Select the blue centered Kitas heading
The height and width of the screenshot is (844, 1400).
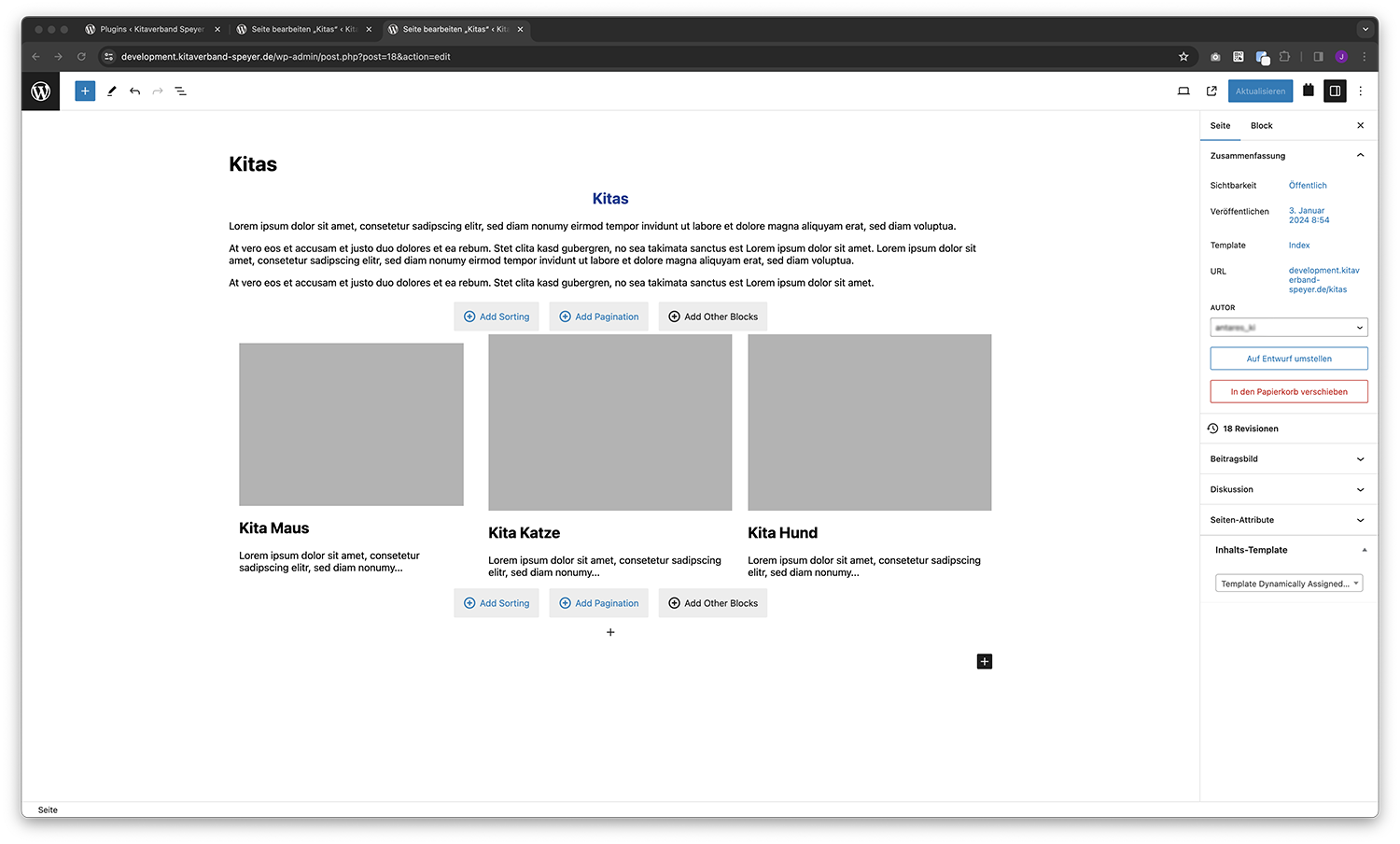click(x=610, y=199)
